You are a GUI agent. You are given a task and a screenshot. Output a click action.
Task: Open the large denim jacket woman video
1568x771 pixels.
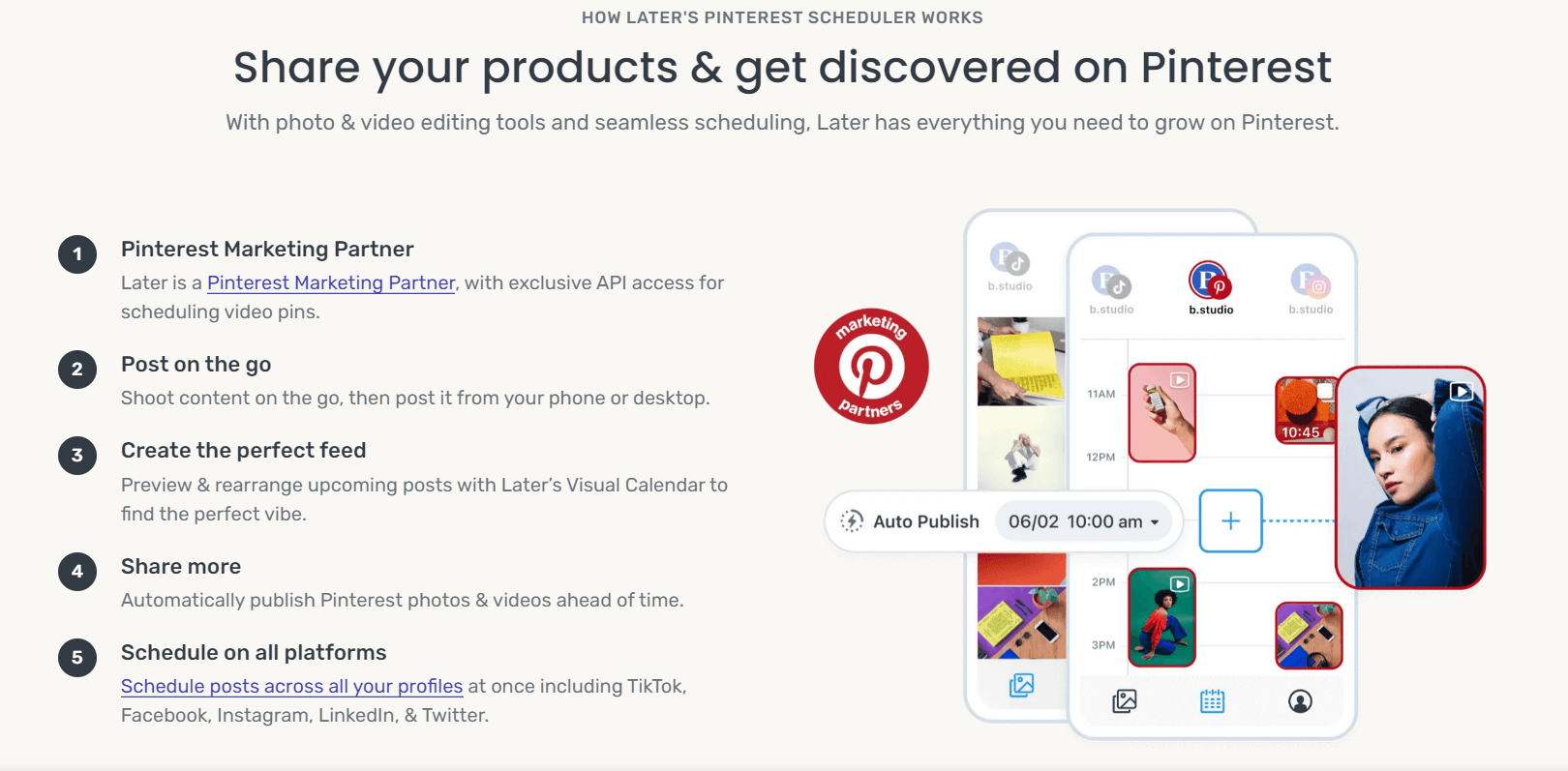pyautogui.click(x=1409, y=478)
